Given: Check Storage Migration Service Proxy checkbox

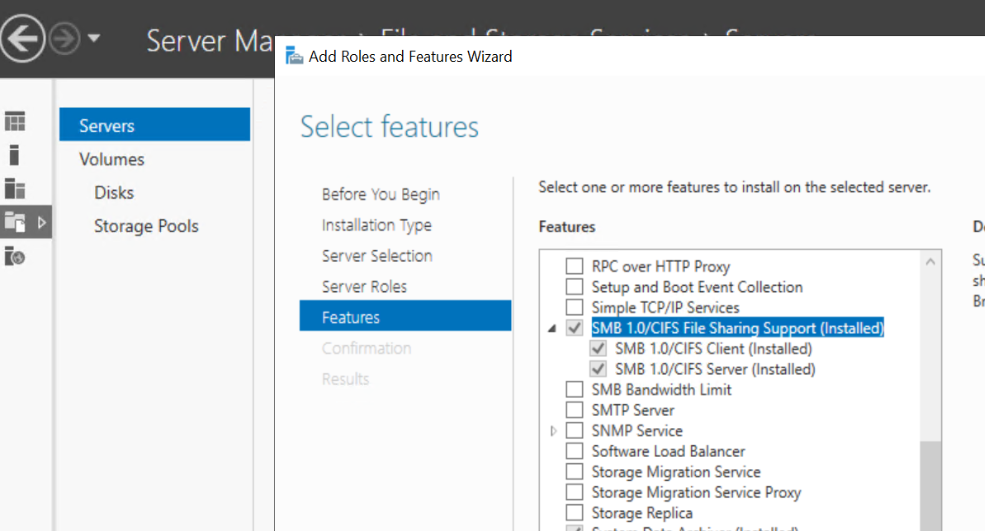Looking at the screenshot, I should click(x=574, y=492).
